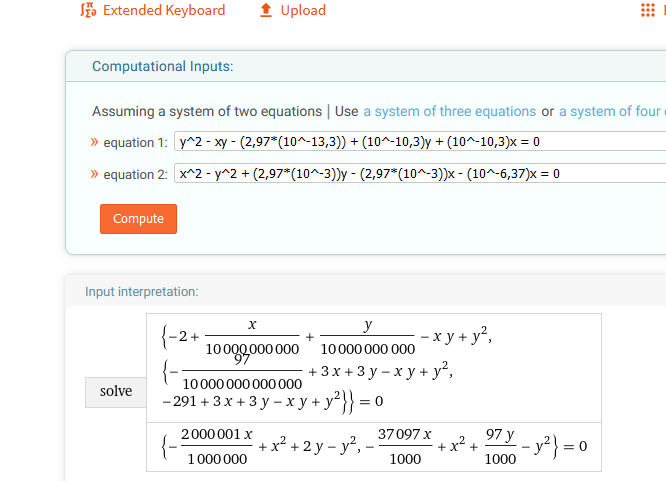This screenshot has height=481, width=666.
Task: Switch to a system of four equations
Action: 611,111
